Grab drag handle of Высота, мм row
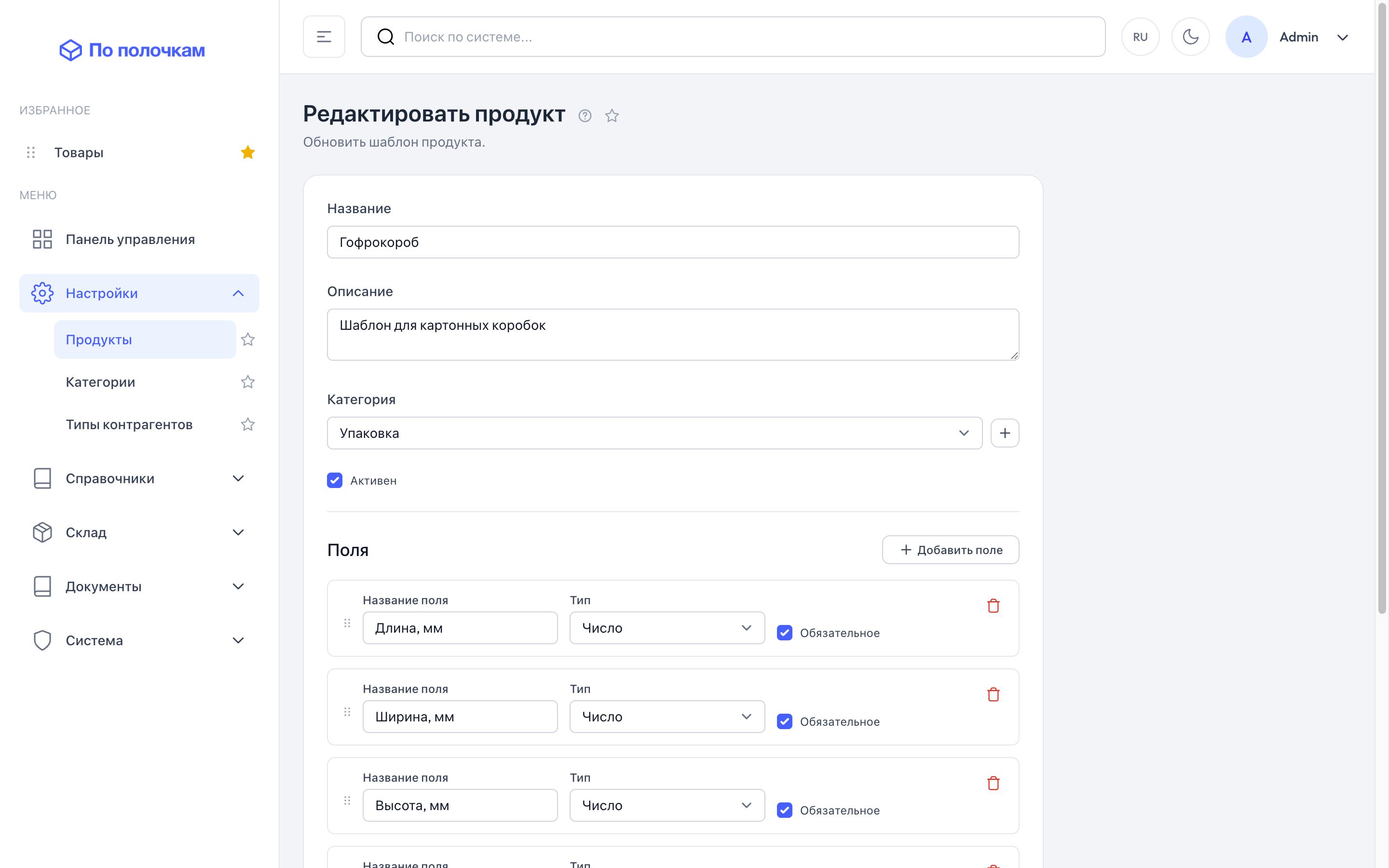Image resolution: width=1389 pixels, height=868 pixels. tap(347, 800)
